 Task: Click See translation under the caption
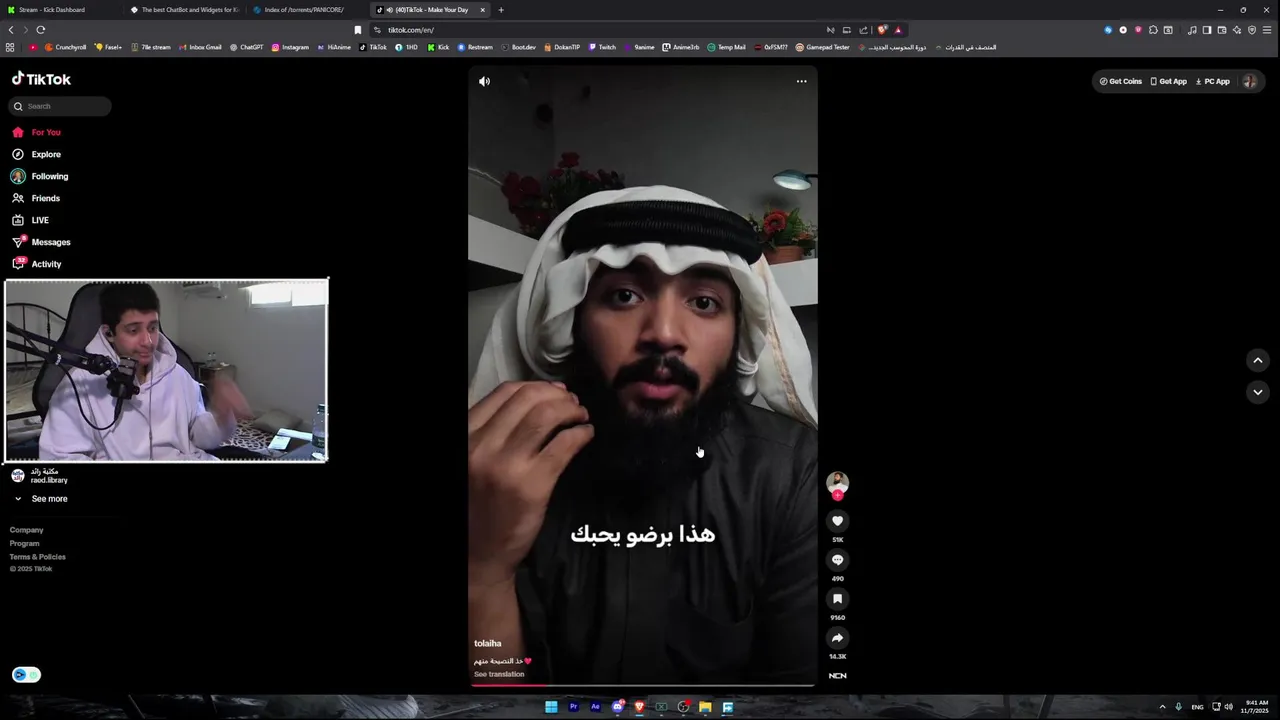tap(499, 674)
